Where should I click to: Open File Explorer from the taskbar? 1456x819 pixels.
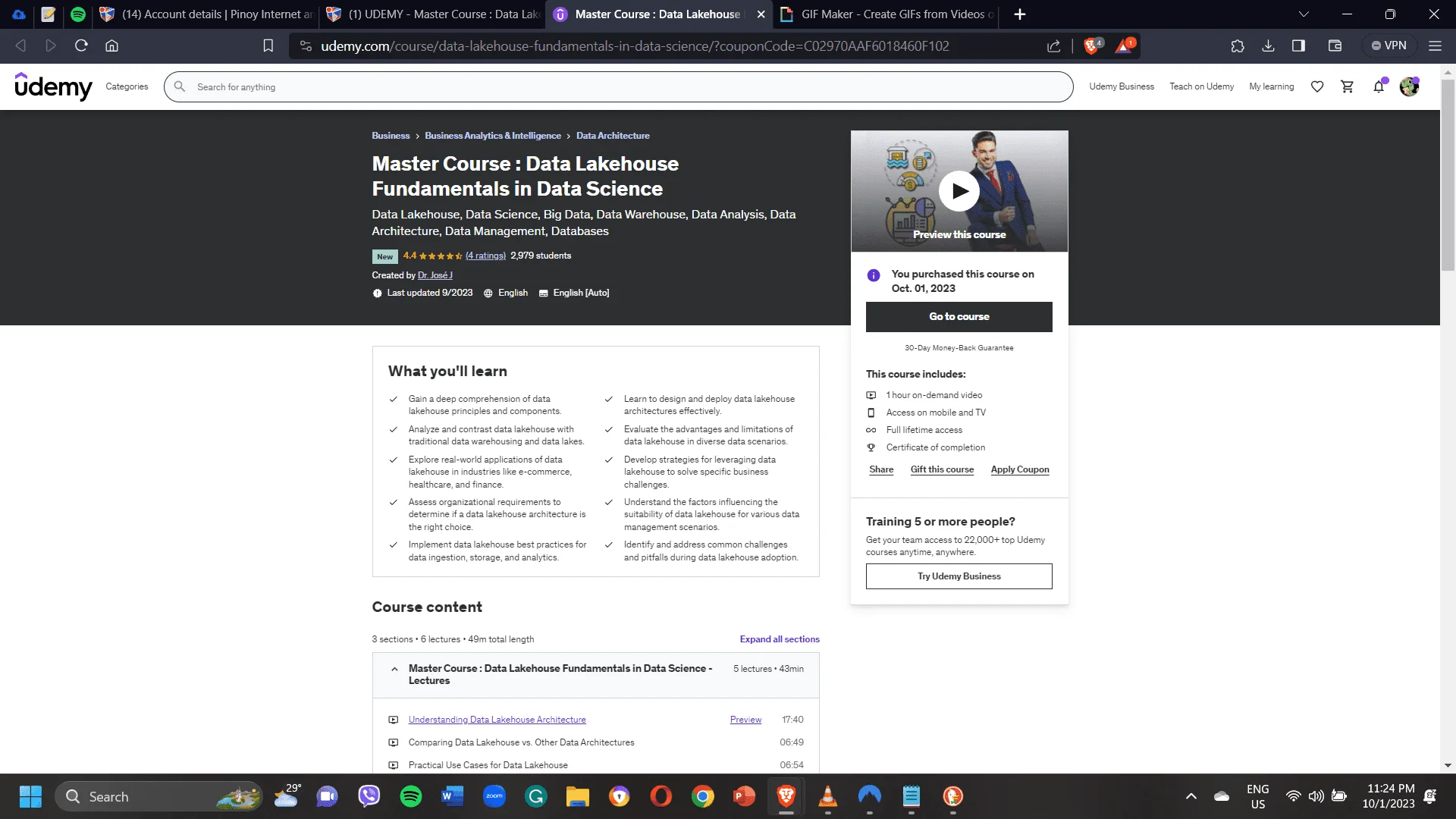click(x=578, y=796)
